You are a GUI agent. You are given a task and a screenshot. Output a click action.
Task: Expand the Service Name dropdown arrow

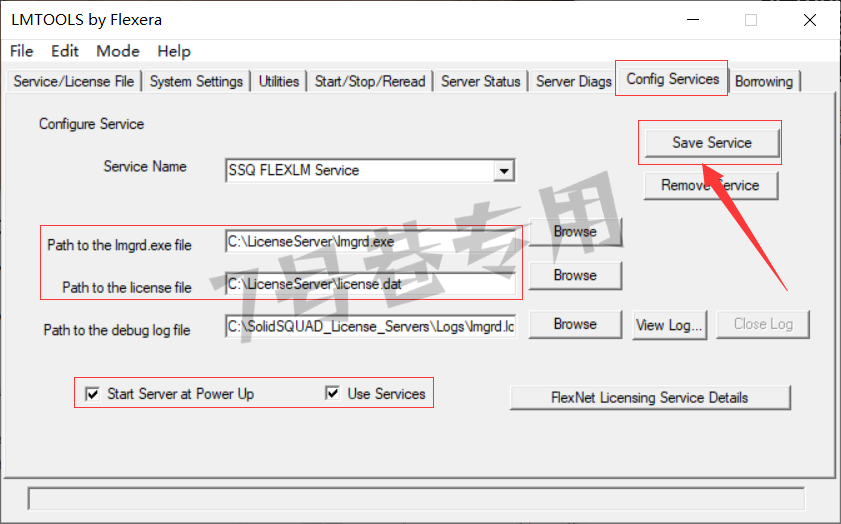pyautogui.click(x=504, y=171)
